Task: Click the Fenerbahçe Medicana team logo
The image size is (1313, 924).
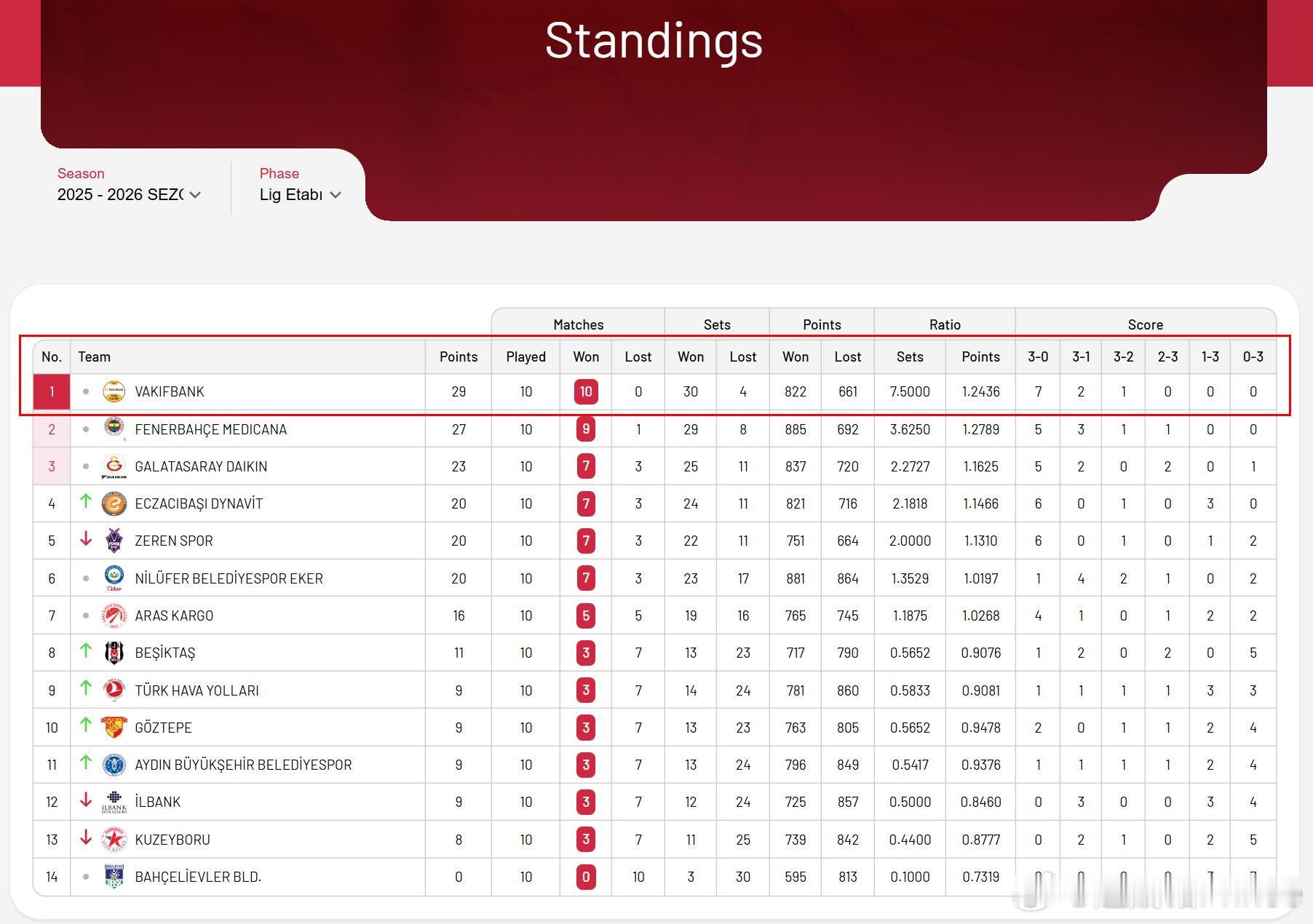Action: (114, 429)
